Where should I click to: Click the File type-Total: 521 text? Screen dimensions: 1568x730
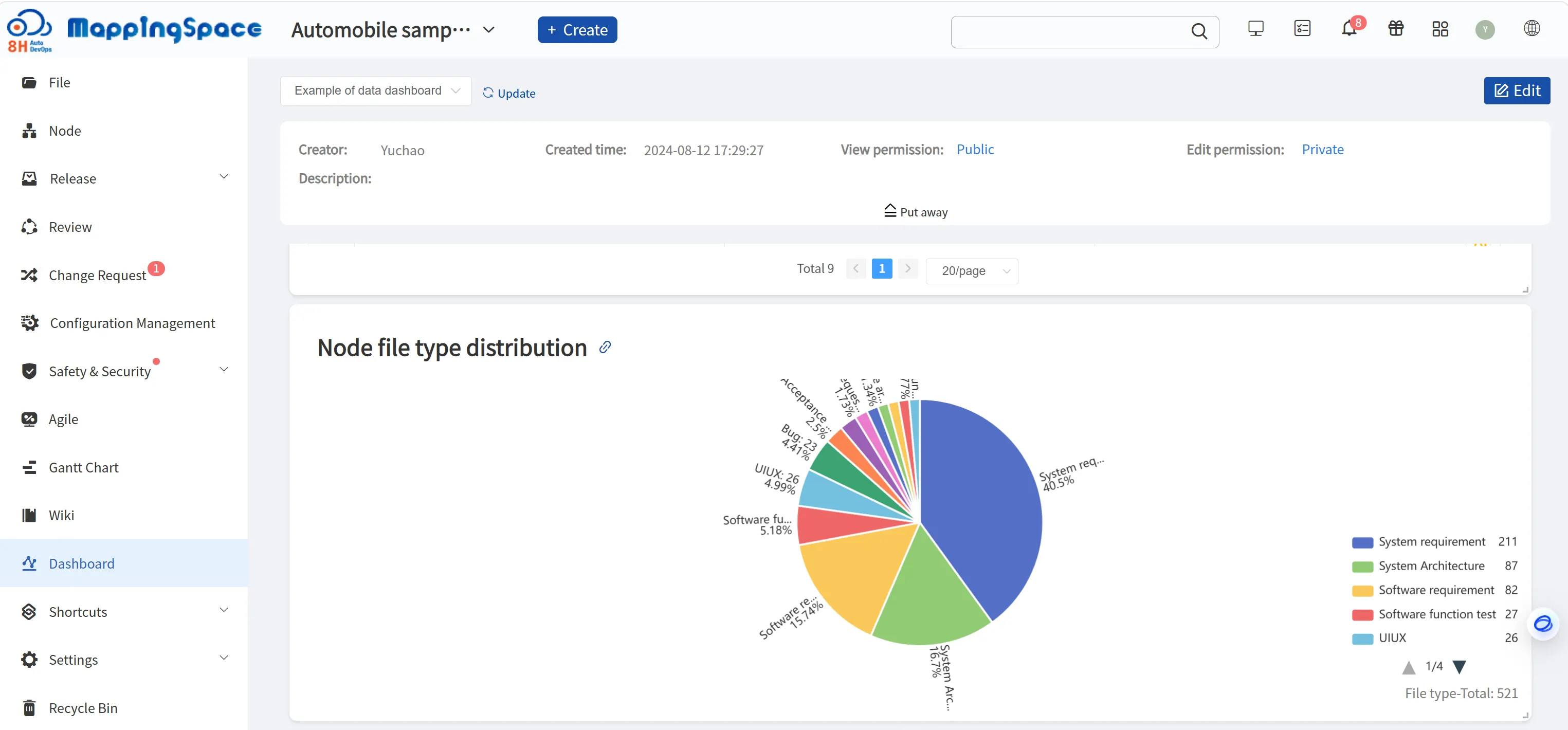[1461, 693]
